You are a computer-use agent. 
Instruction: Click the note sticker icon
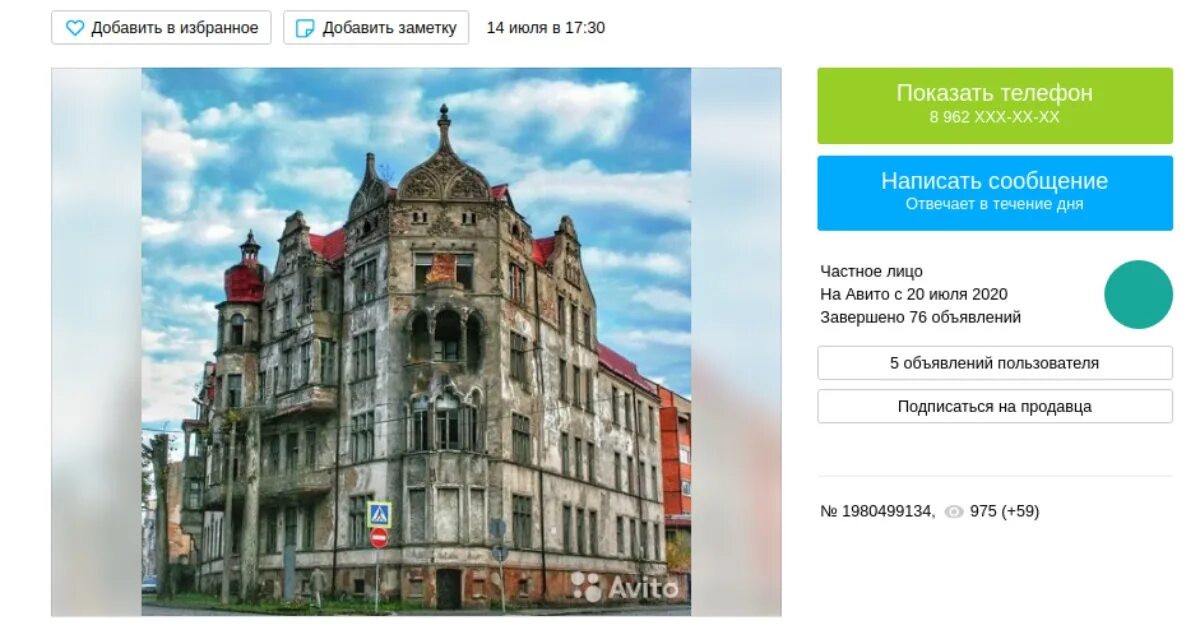pos(306,28)
